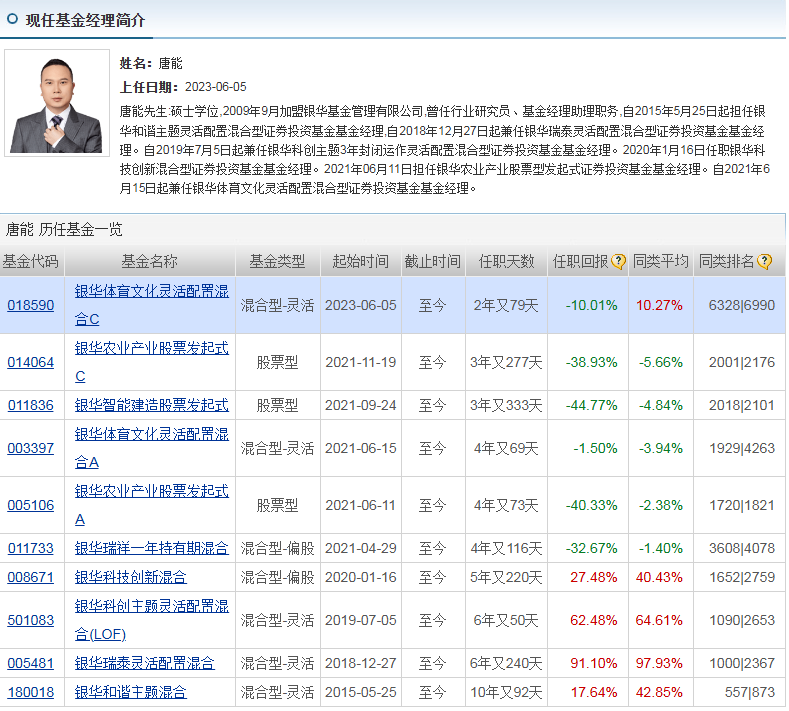Click fund manager 唐能's portrait photo
Image resolution: width=789 pixels, height=711 pixels.
pyautogui.click(x=57, y=103)
